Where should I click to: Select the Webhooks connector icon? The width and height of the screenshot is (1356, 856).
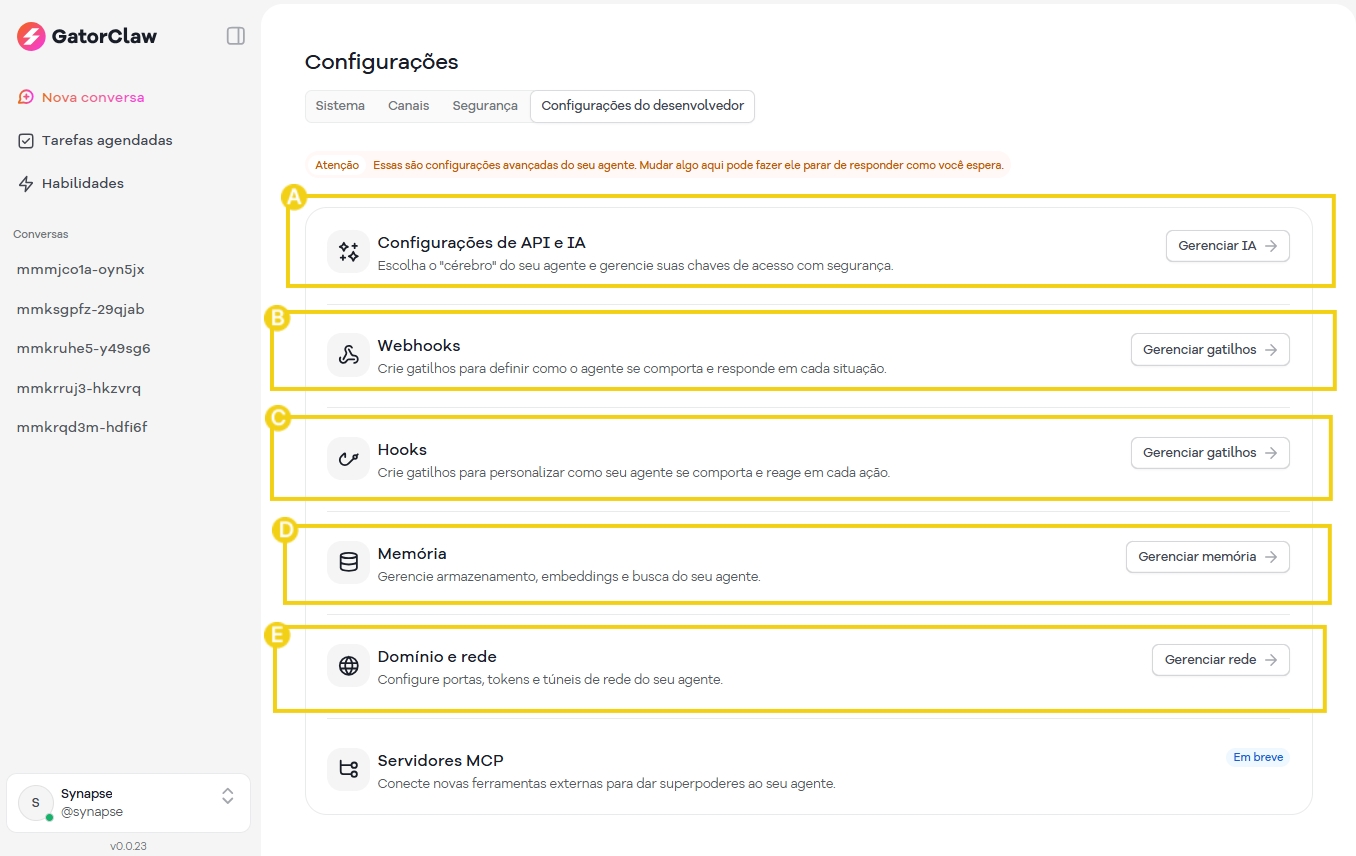tap(347, 355)
